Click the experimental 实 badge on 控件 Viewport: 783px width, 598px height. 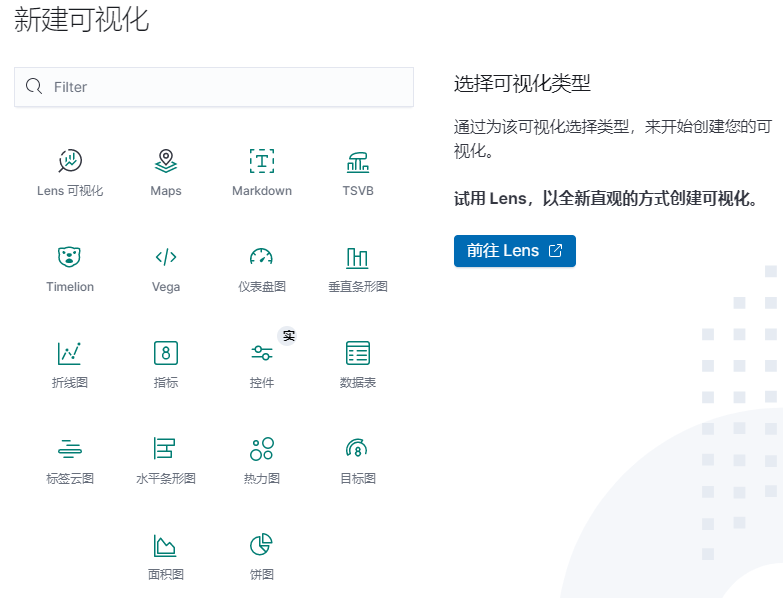[289, 335]
